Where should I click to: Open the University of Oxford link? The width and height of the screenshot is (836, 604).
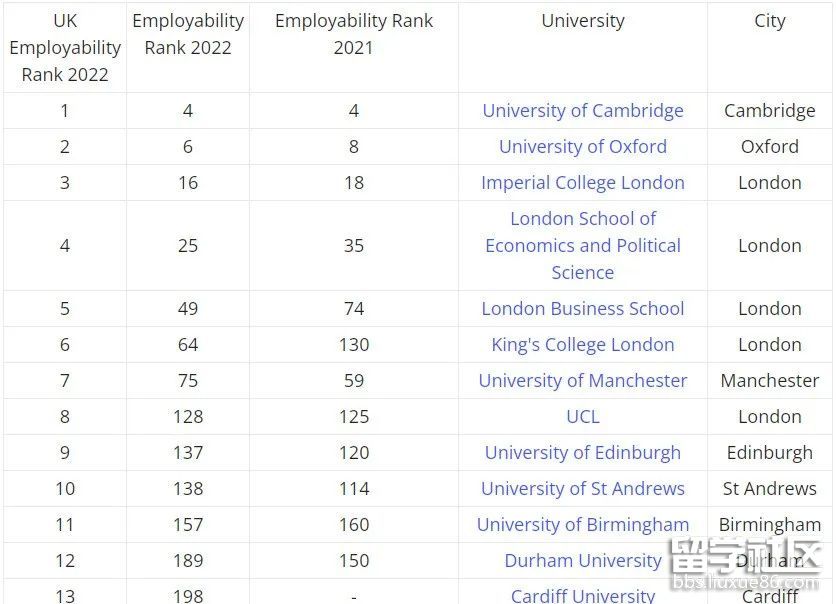[583, 146]
